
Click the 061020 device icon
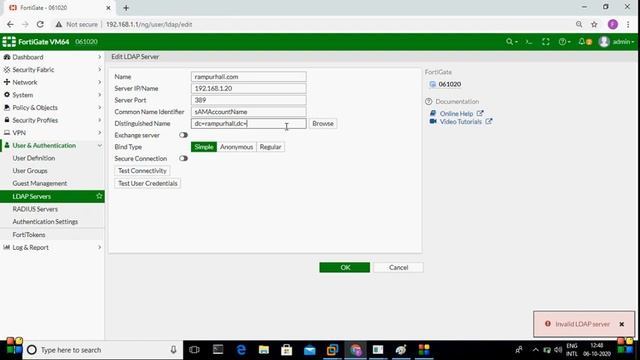[433, 84]
